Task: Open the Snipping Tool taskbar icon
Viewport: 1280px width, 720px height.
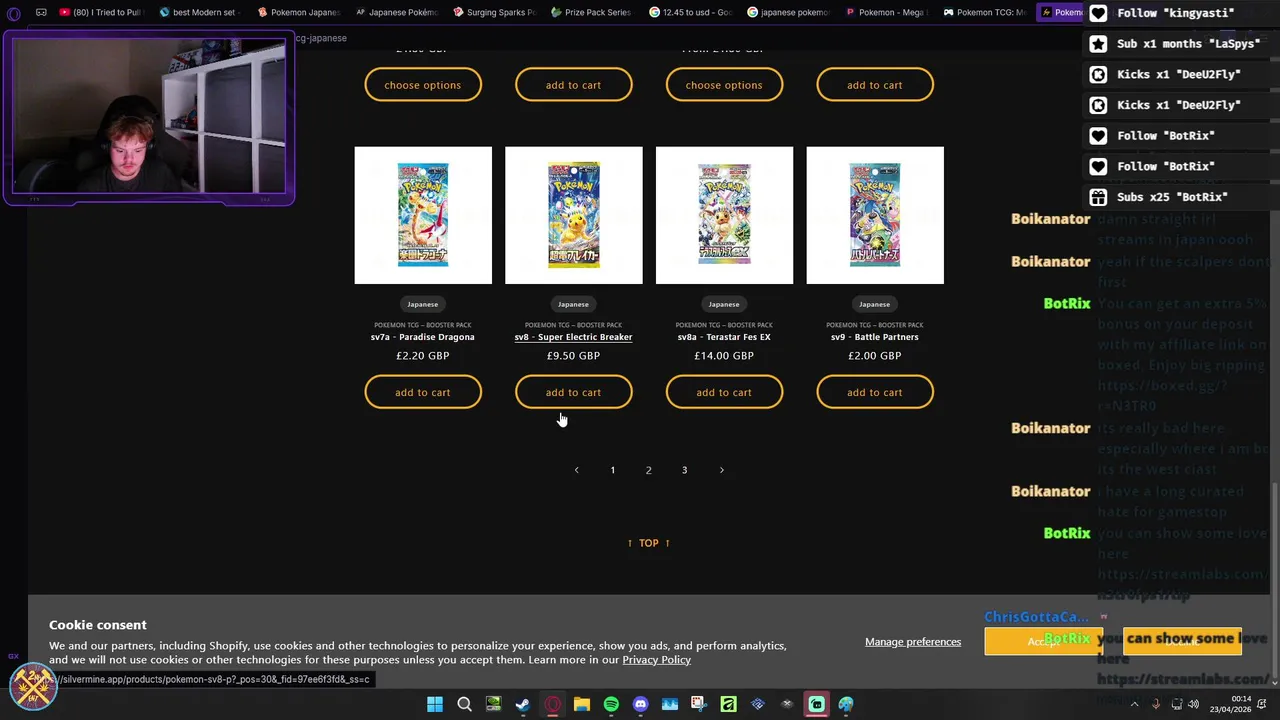Action: pos(699,704)
